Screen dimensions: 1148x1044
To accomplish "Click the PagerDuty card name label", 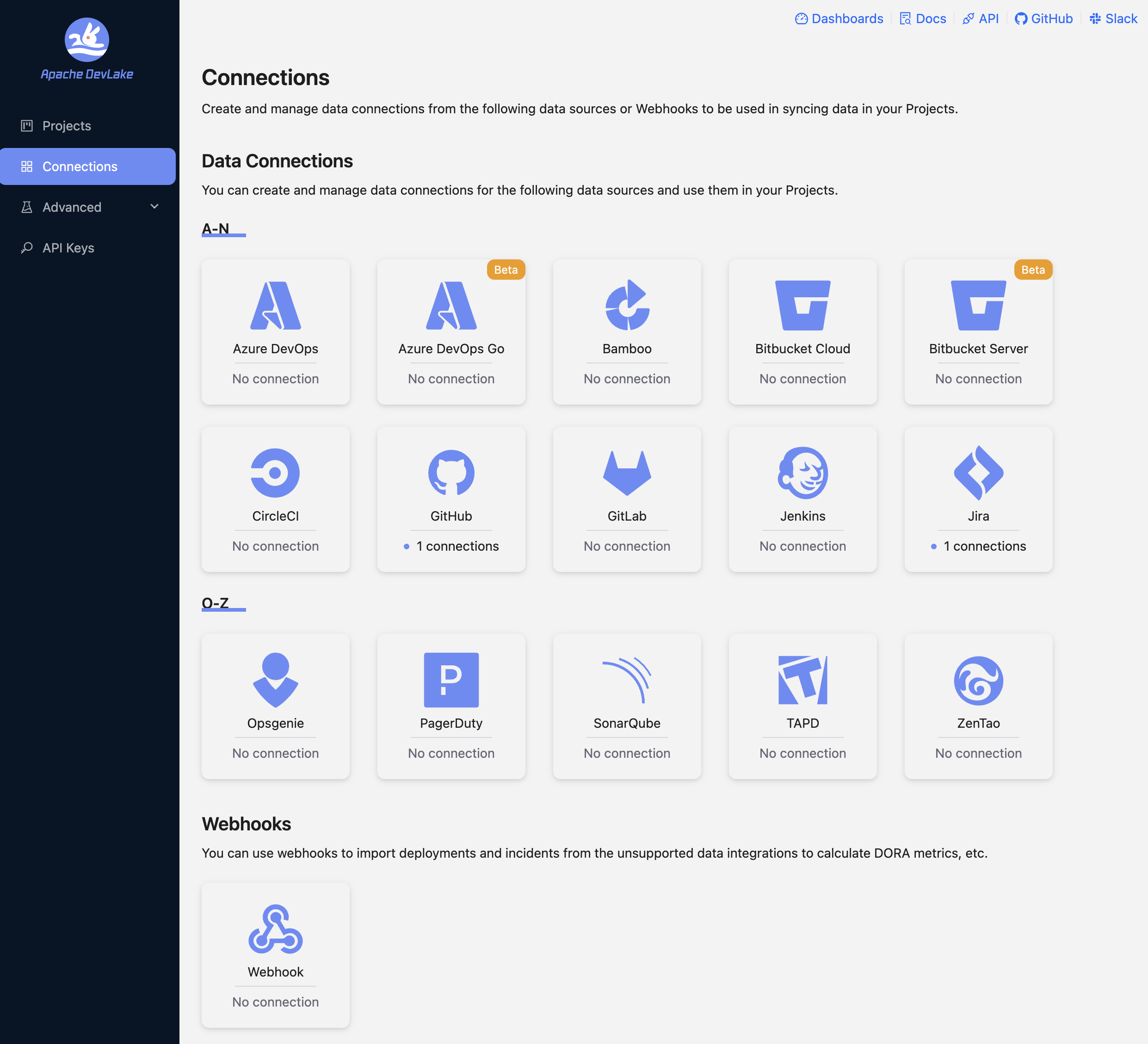I will point(451,724).
